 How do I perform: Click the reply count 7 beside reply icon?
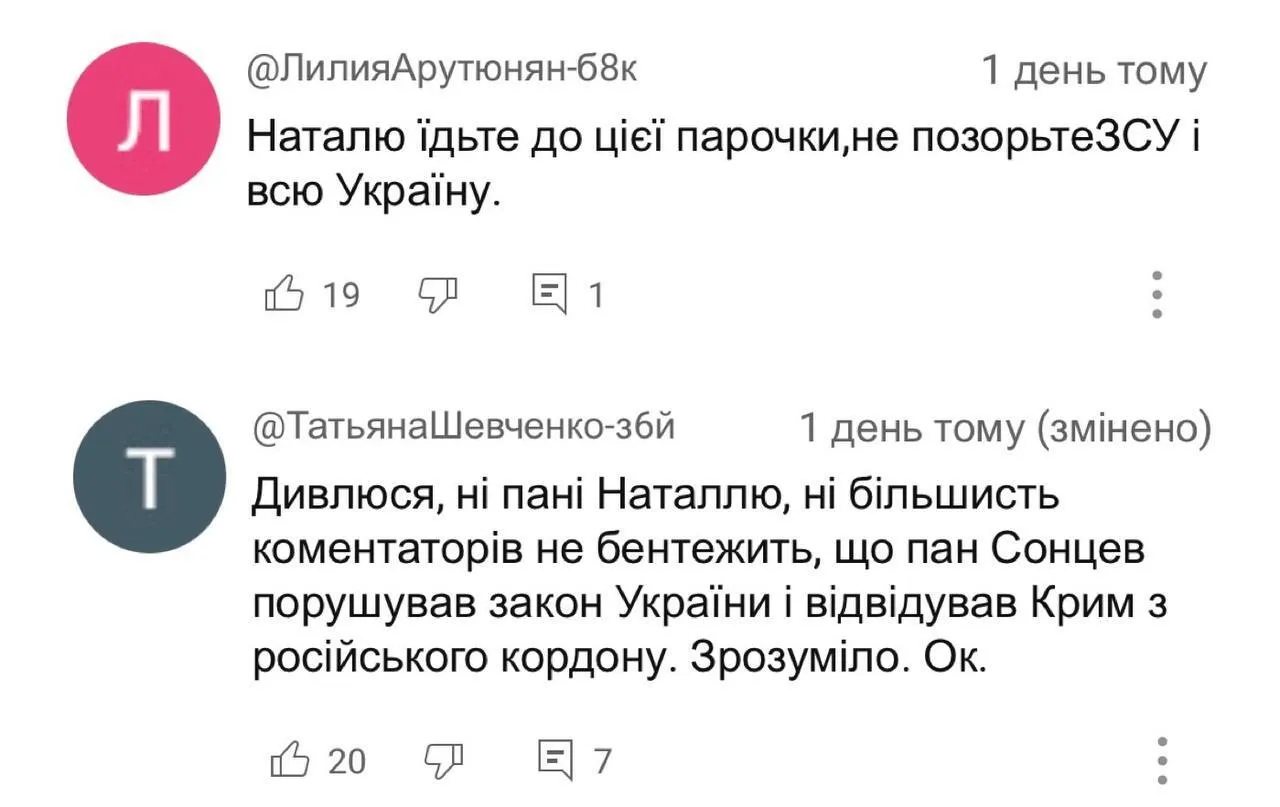click(x=602, y=762)
